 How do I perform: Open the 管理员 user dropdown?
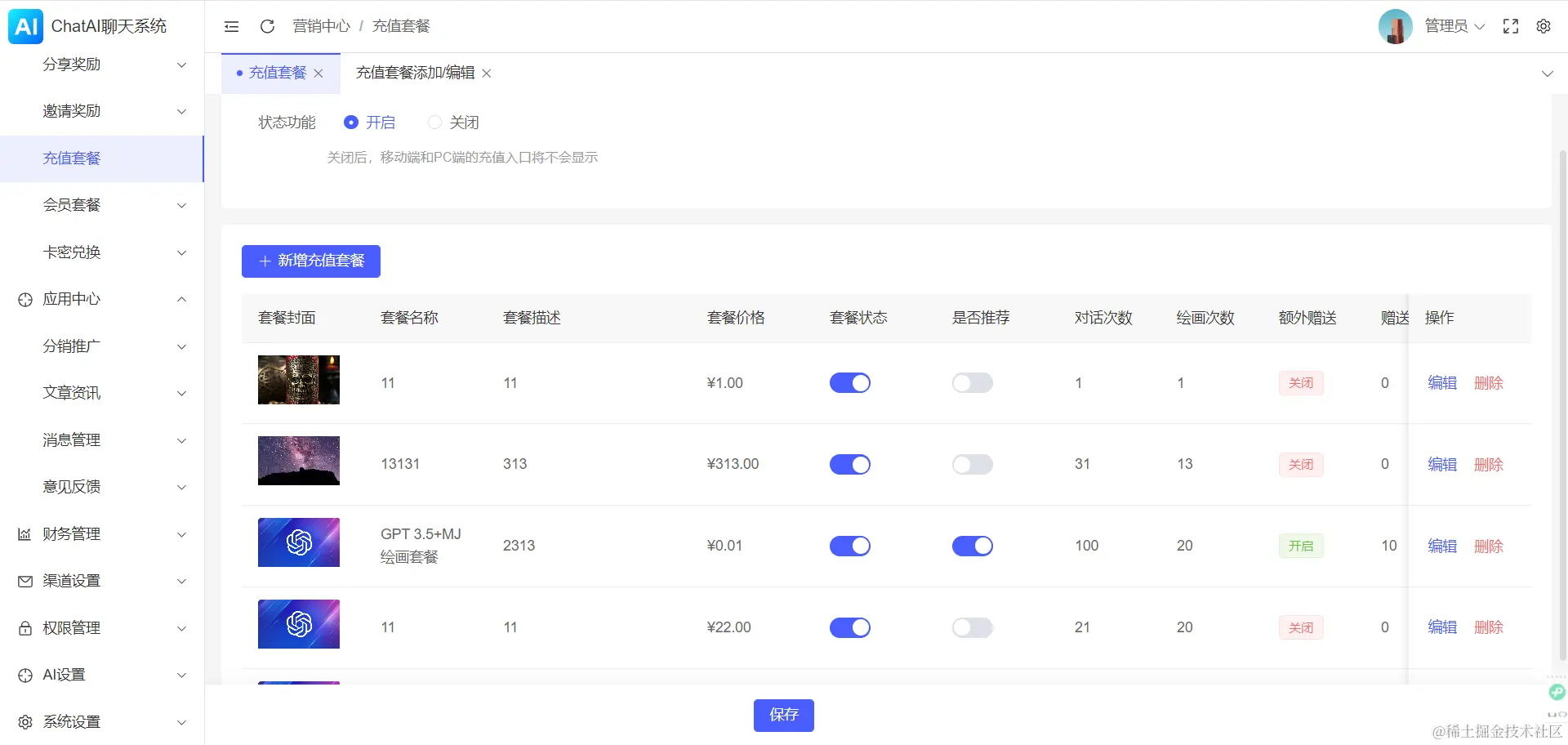1454,26
